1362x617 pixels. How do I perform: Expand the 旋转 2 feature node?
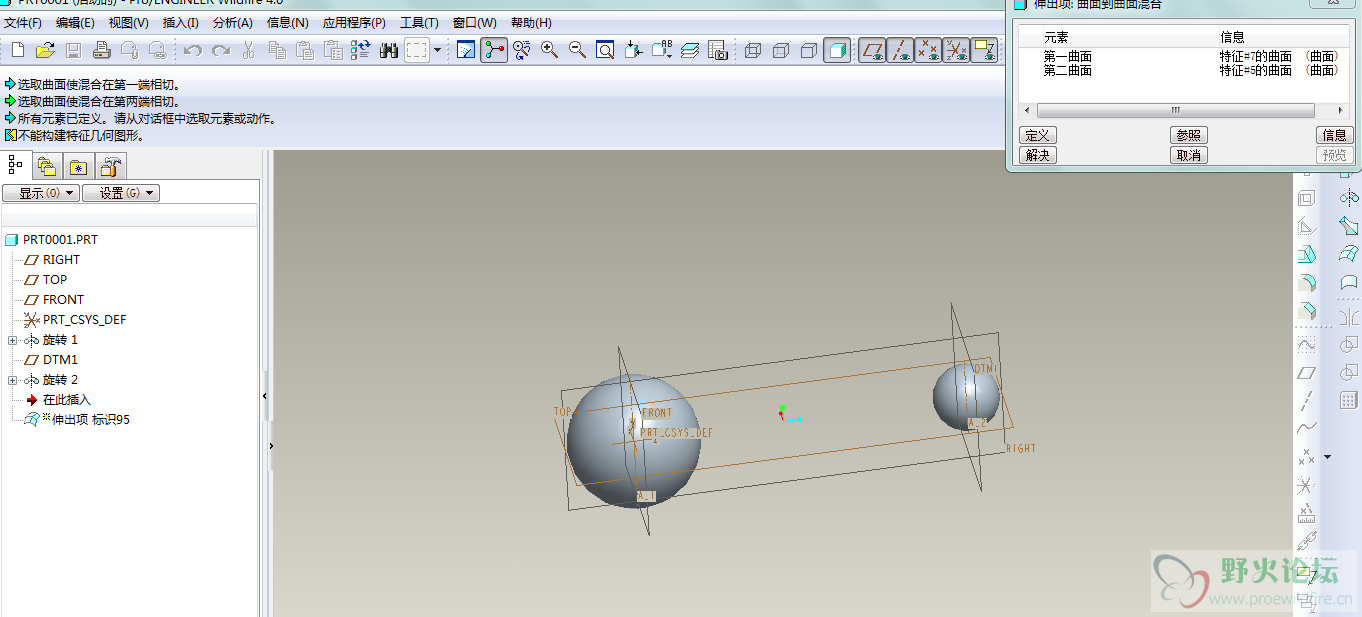click(x=13, y=380)
